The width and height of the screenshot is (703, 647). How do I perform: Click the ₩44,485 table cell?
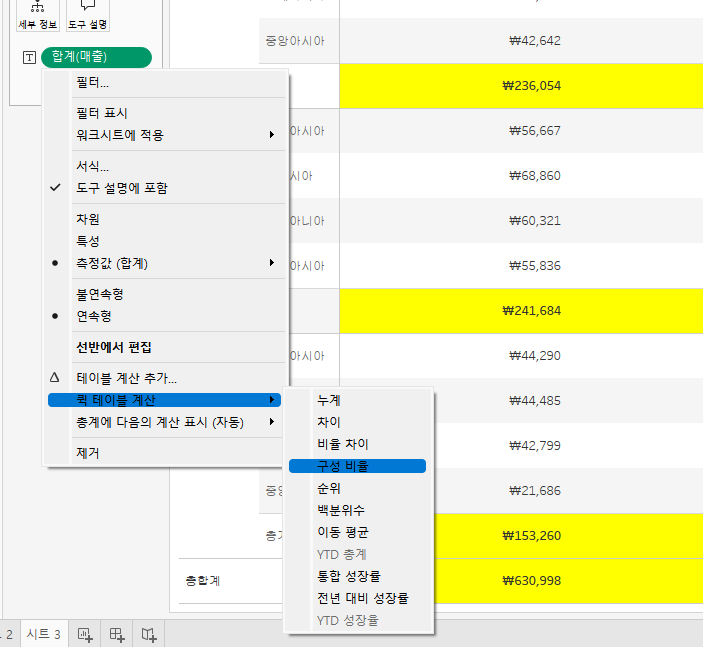point(568,400)
